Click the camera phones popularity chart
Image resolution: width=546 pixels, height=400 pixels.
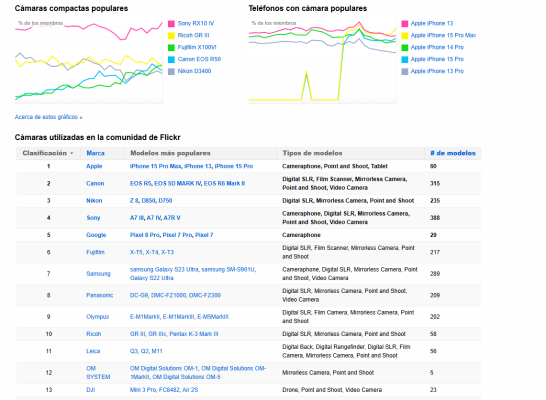(322, 61)
